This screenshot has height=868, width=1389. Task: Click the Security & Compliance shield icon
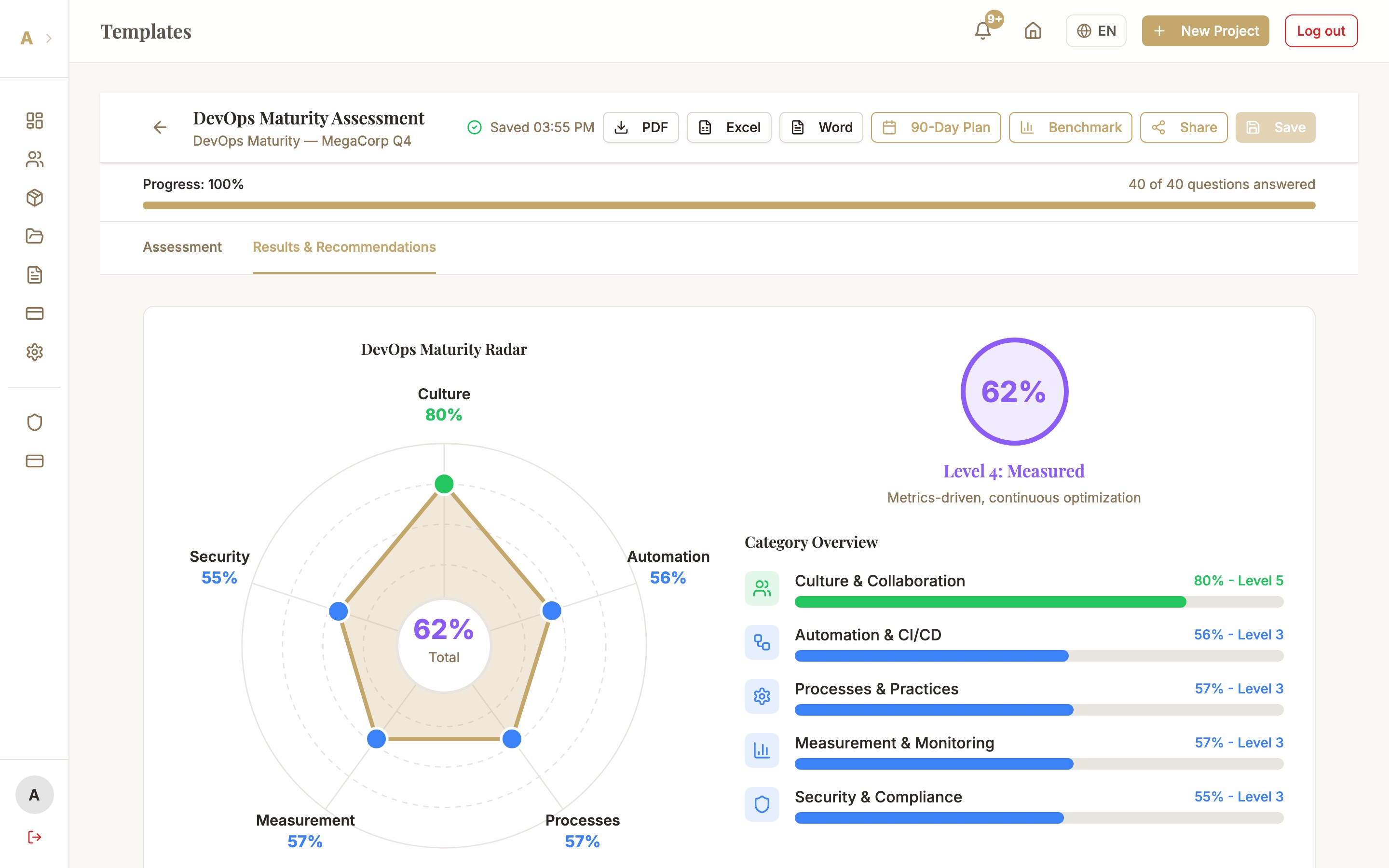click(762, 804)
